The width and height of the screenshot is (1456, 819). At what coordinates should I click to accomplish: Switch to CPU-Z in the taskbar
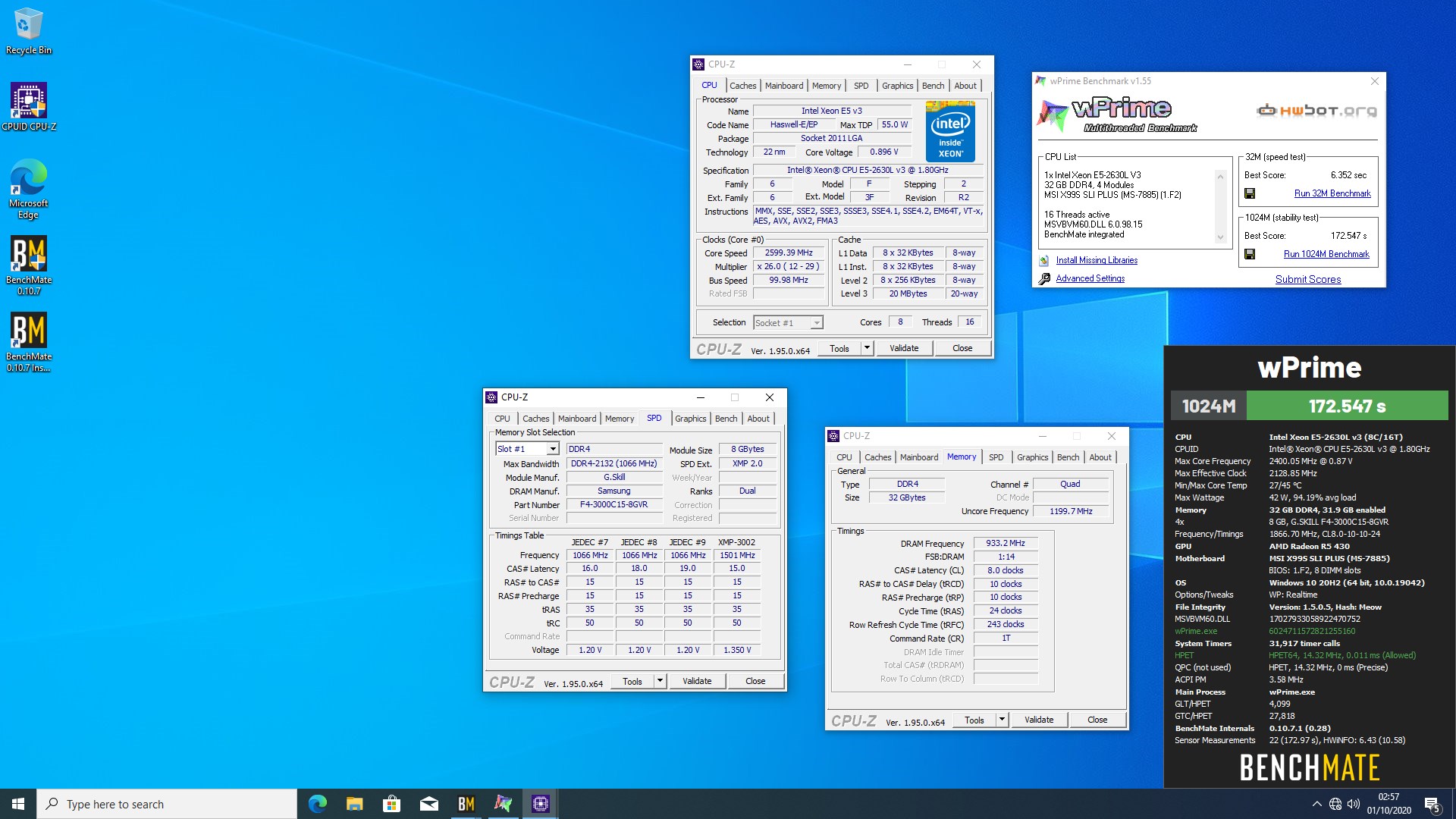click(x=540, y=804)
